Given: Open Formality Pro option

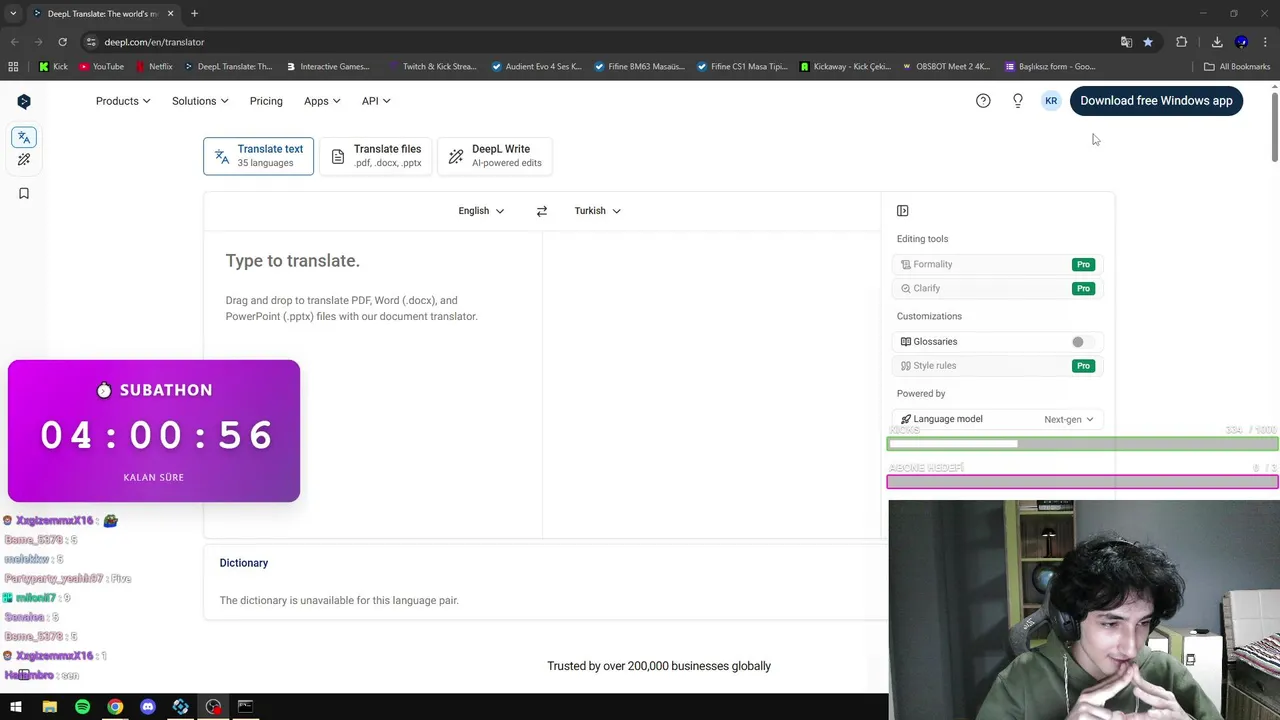Looking at the screenshot, I should click(x=997, y=264).
